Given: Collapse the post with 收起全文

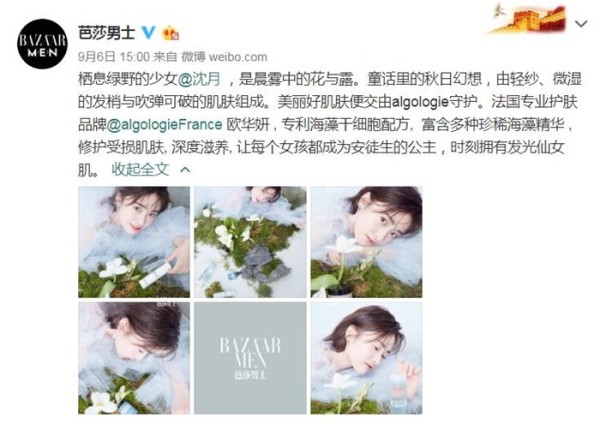Looking at the screenshot, I should [x=140, y=169].
